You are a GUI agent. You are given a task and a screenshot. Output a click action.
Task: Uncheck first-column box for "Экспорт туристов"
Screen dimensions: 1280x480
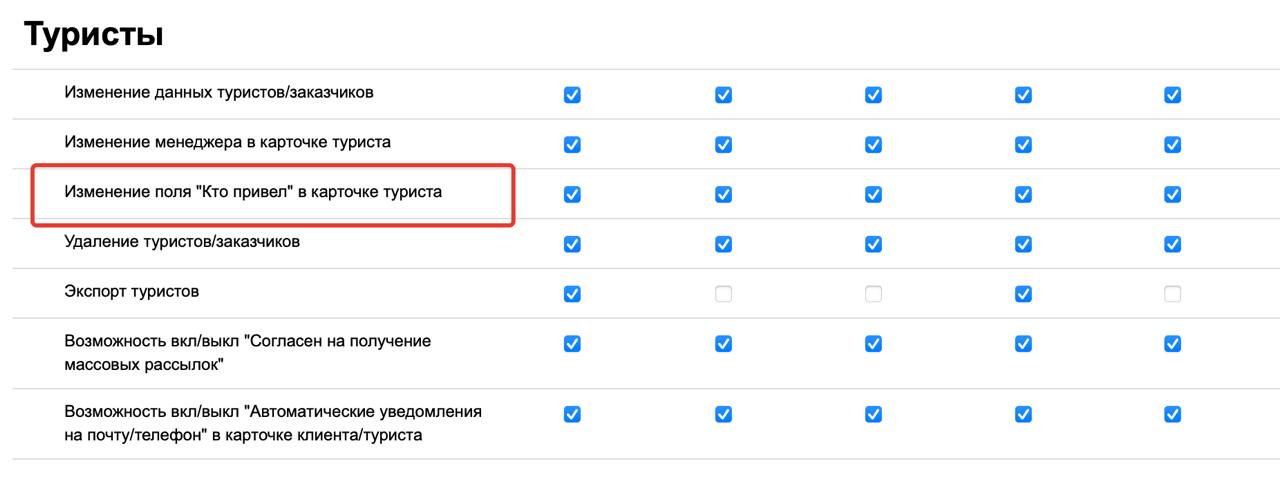pos(572,294)
